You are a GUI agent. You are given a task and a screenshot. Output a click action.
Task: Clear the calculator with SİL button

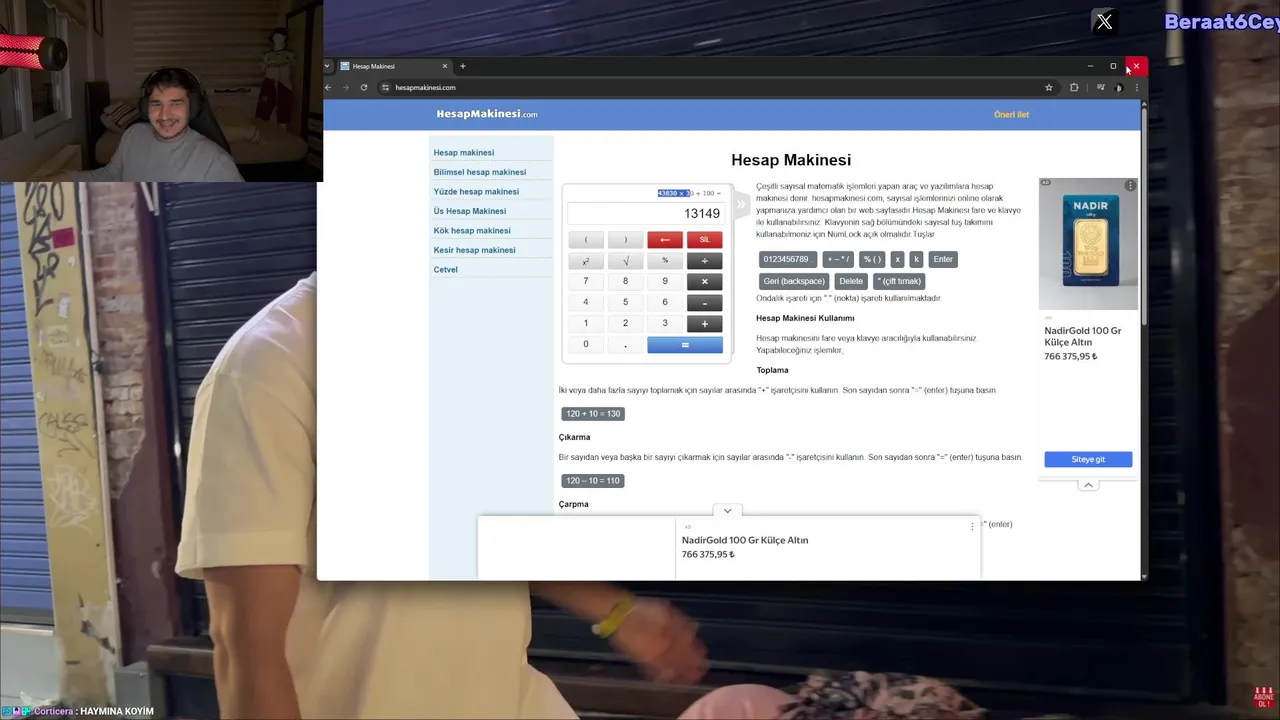704,240
